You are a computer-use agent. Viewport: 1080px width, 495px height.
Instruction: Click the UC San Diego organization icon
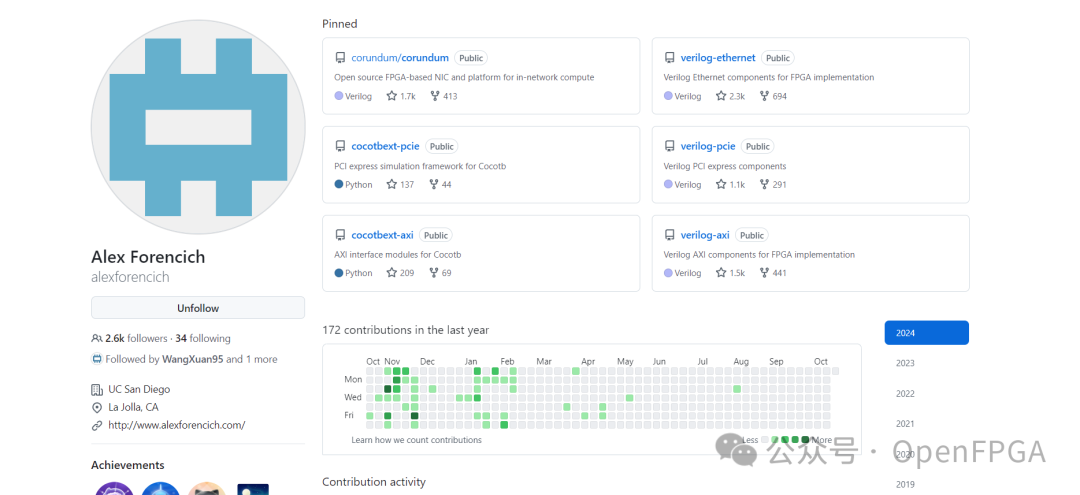pyautogui.click(x=96, y=389)
